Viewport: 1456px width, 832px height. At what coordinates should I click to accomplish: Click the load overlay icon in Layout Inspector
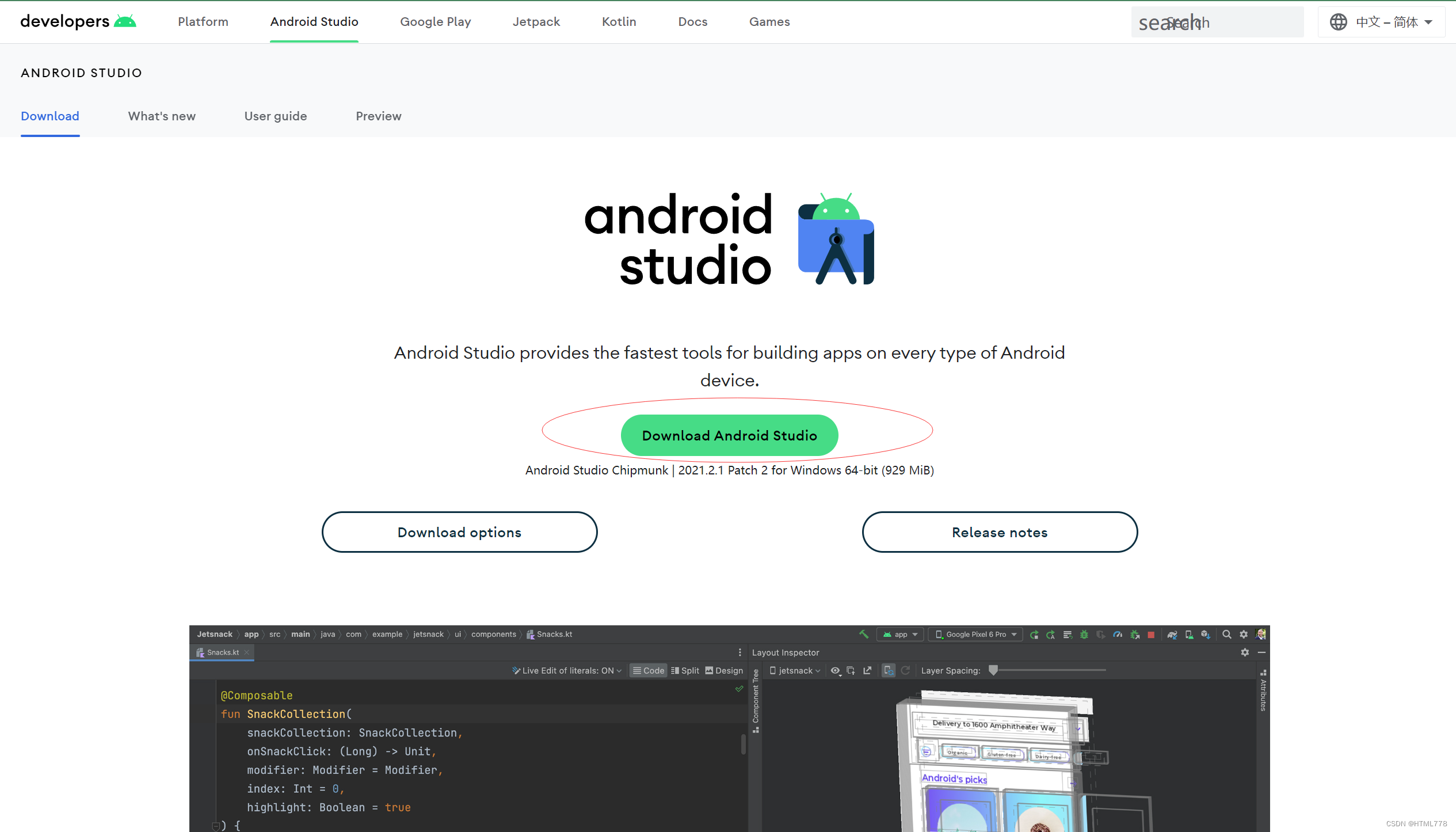(851, 670)
